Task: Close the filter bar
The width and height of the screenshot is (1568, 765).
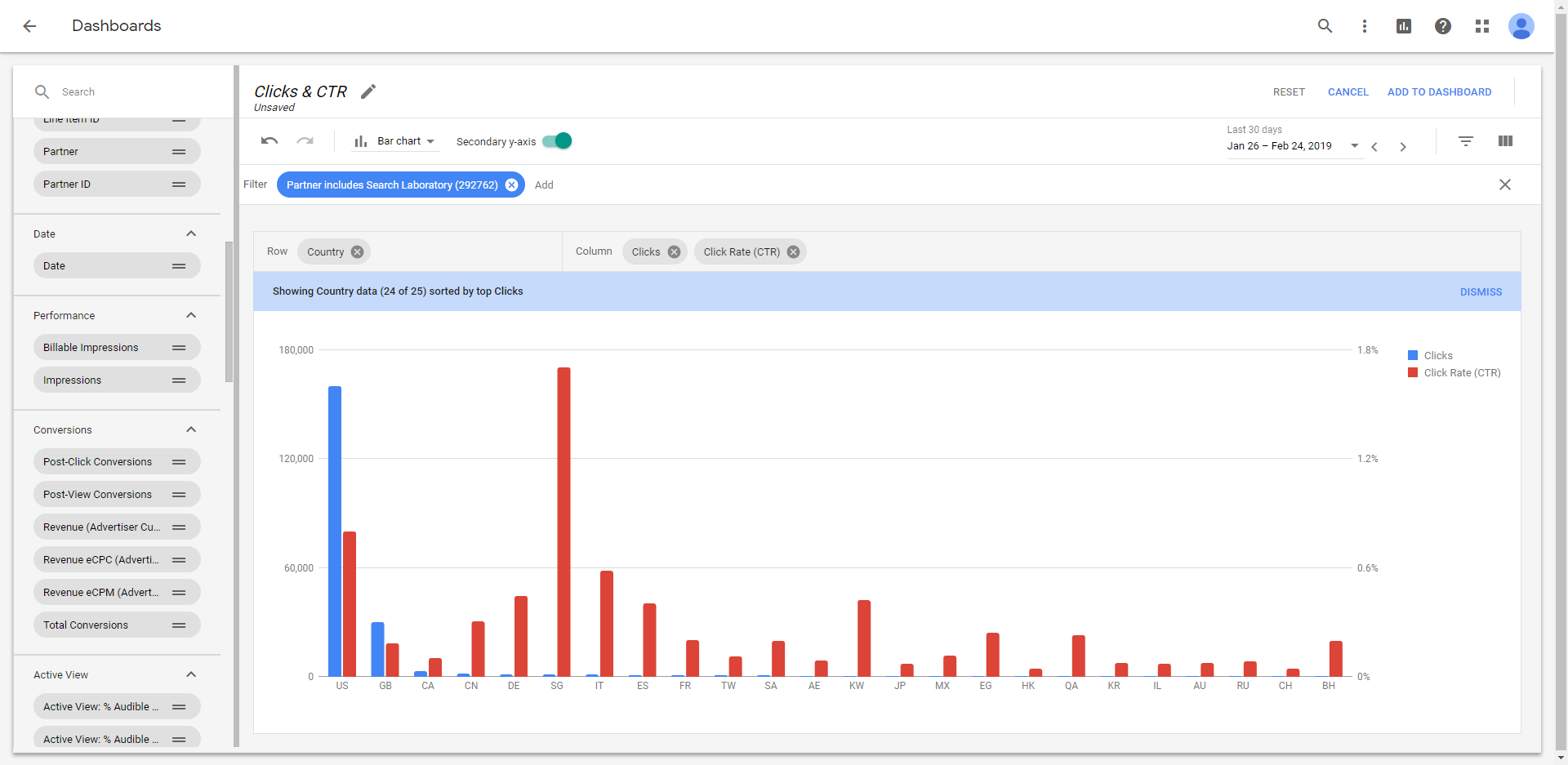Action: click(x=1505, y=185)
